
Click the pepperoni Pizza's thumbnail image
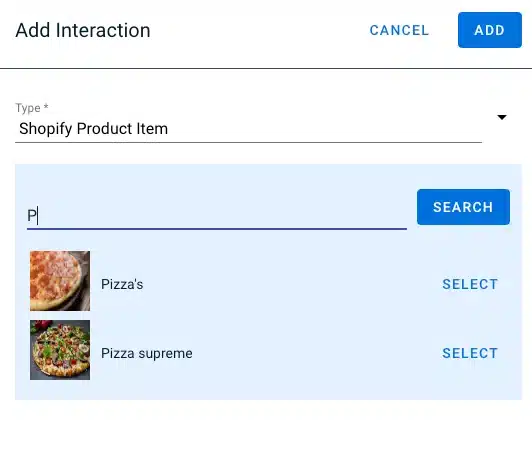[x=60, y=281]
